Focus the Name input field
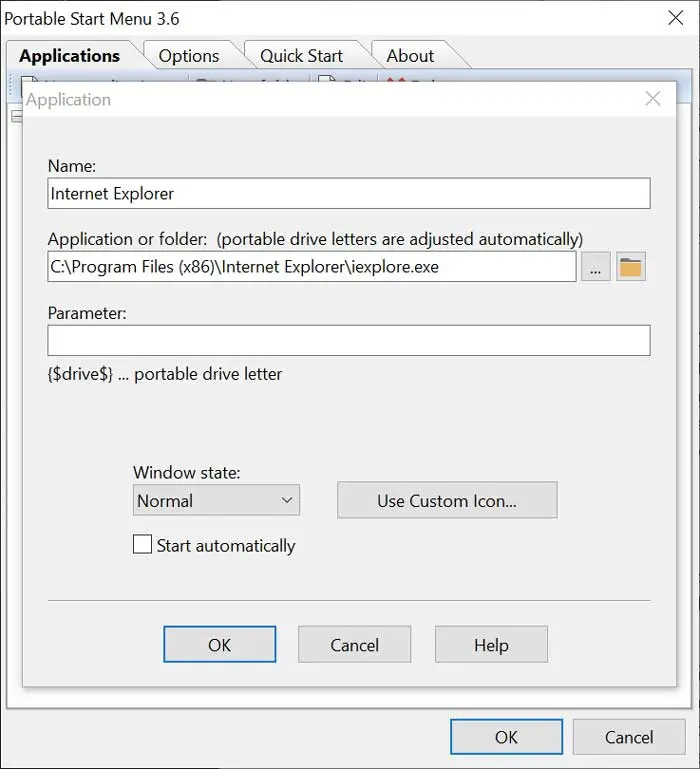 [349, 193]
